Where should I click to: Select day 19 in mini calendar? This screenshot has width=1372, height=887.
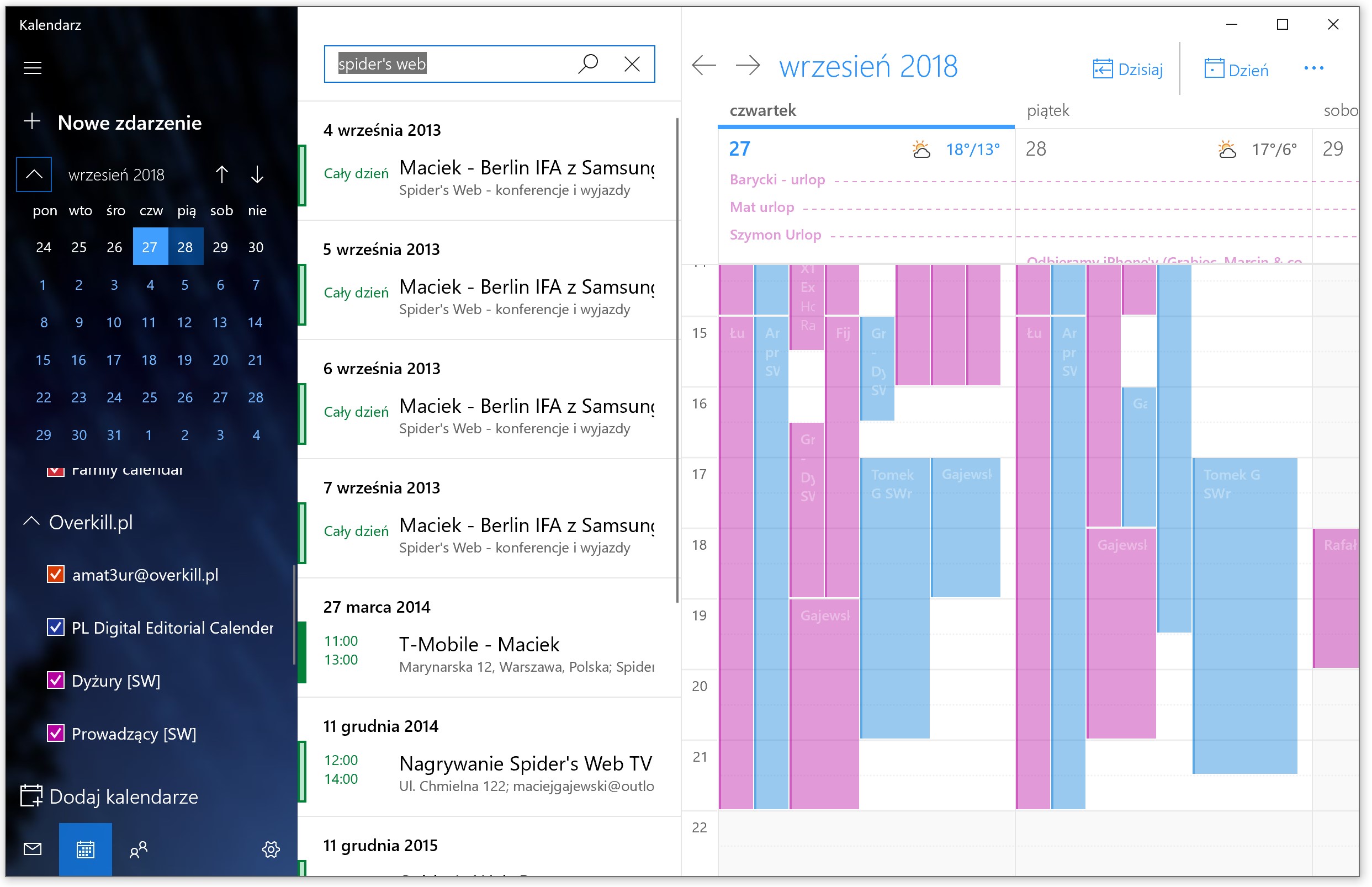click(184, 359)
